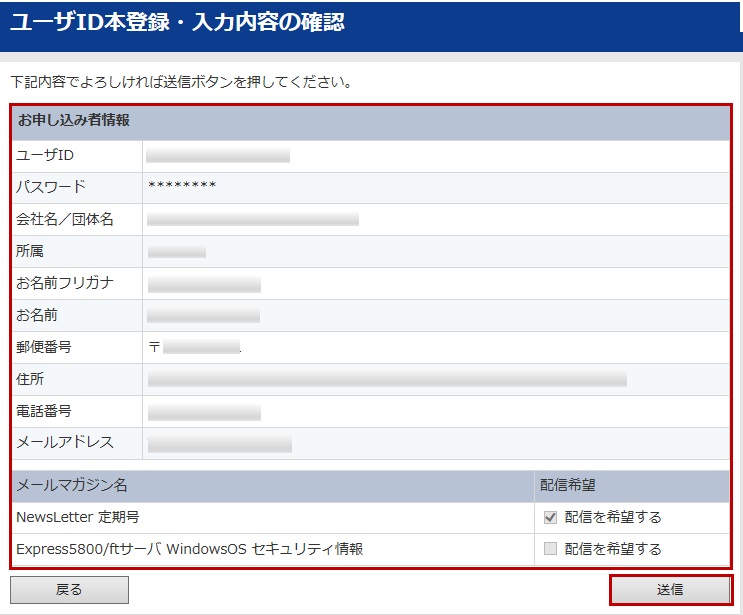Click the メールアドレス email value
Screen dimensions: 743x615
[x=219, y=443]
